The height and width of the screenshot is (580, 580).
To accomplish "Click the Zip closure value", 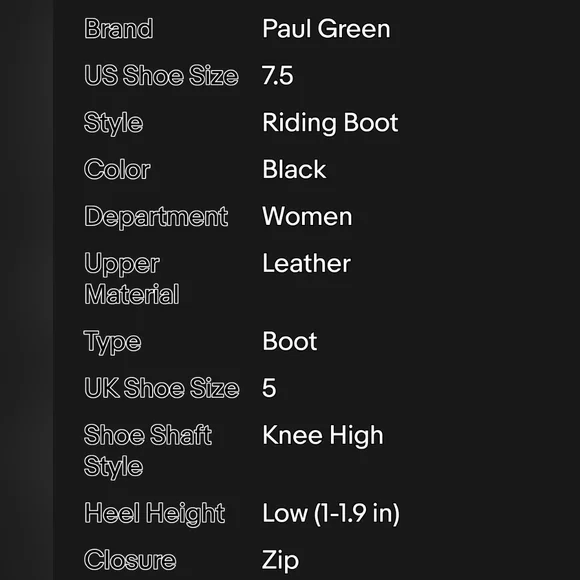I will coord(280,561).
